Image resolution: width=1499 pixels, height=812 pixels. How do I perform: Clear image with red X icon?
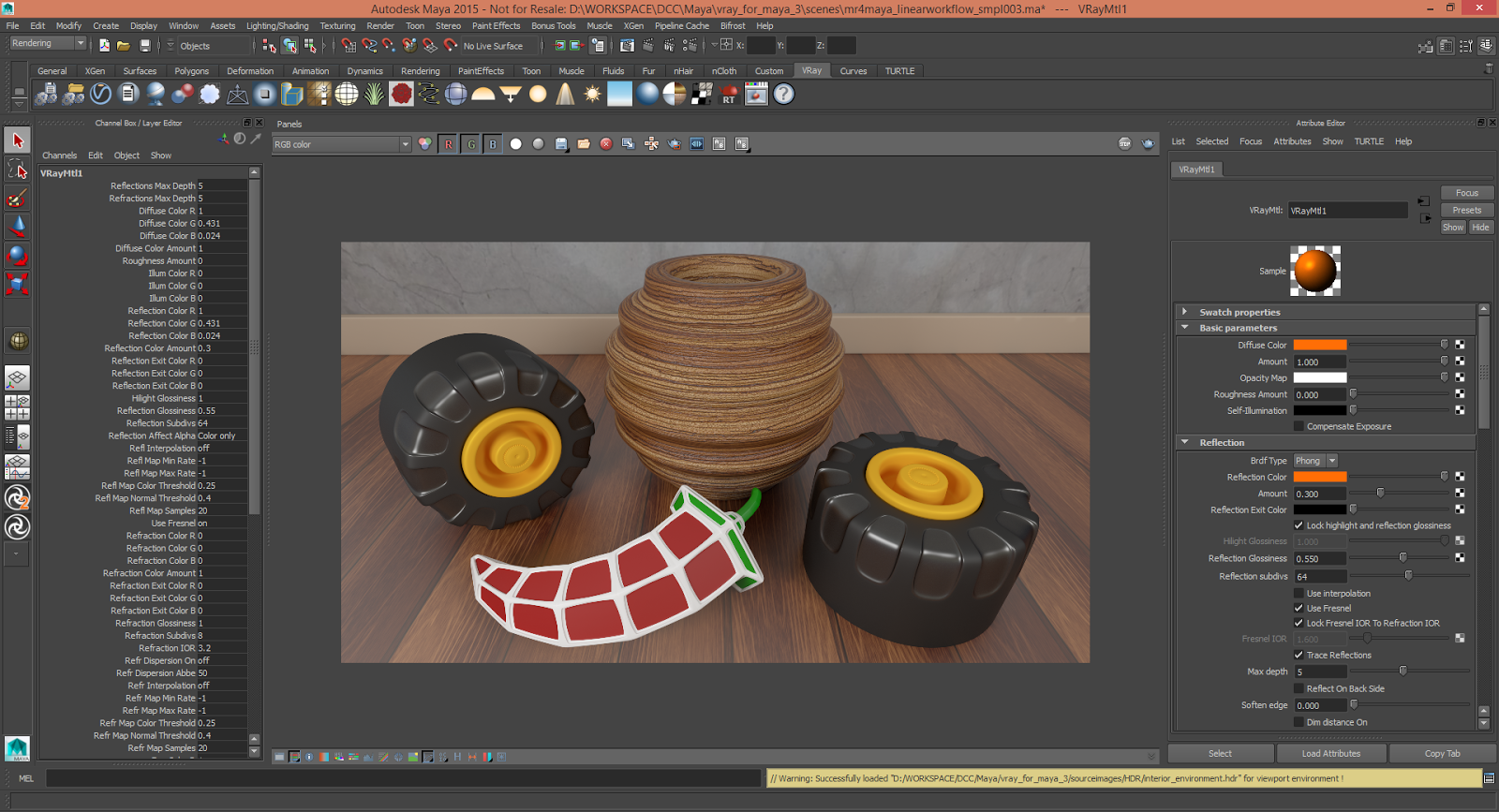606,144
